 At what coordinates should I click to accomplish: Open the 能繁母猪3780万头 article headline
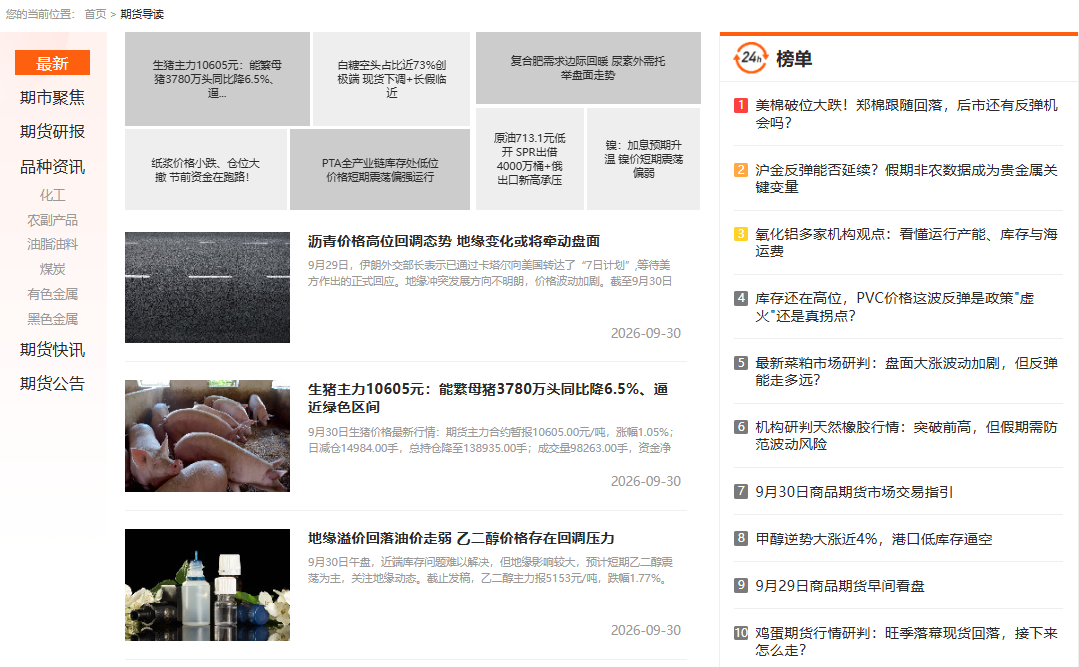[488, 398]
